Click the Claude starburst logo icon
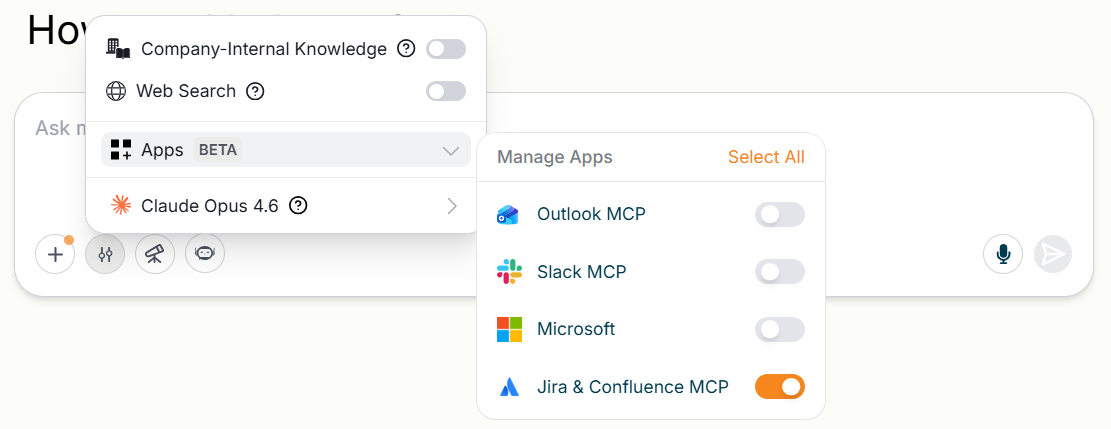The width and height of the screenshot is (1111, 429). (x=121, y=206)
